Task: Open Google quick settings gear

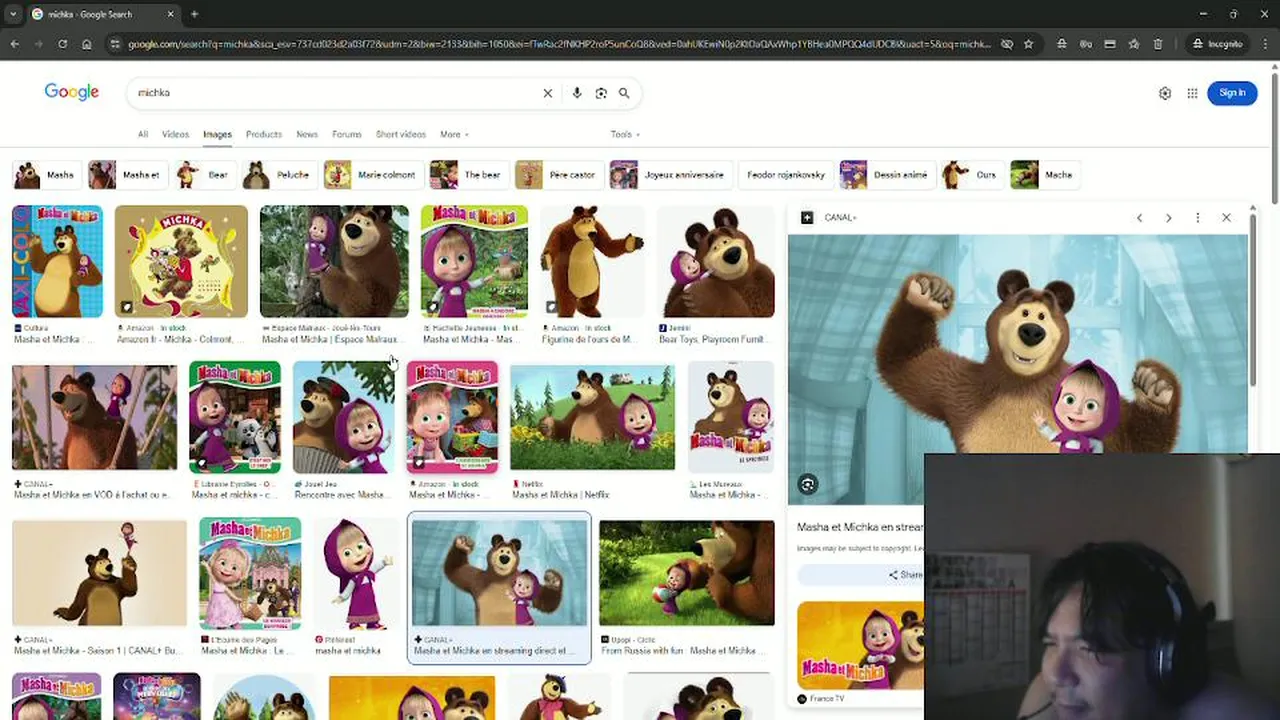Action: tap(1165, 93)
